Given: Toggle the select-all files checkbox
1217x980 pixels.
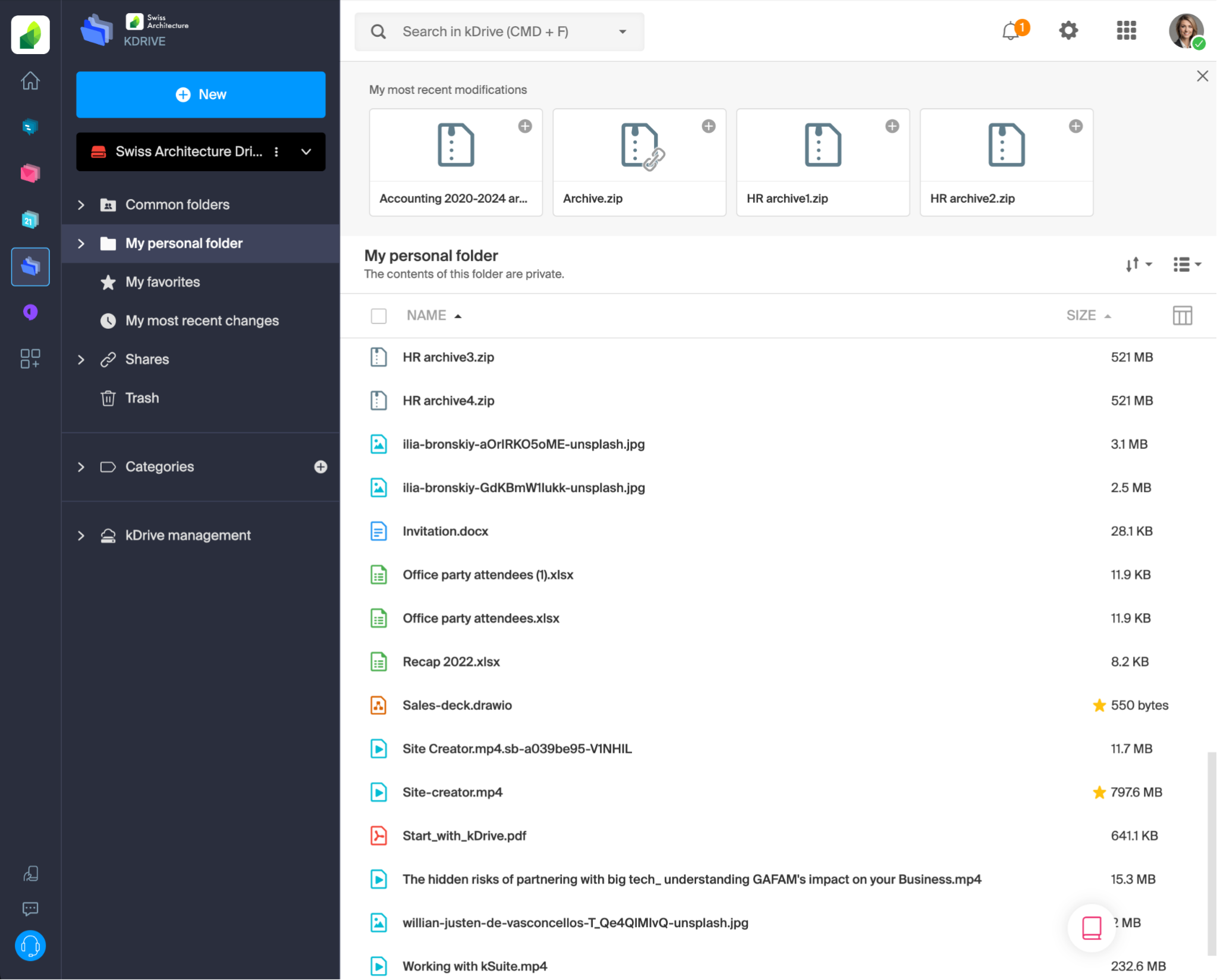Looking at the screenshot, I should coord(379,316).
